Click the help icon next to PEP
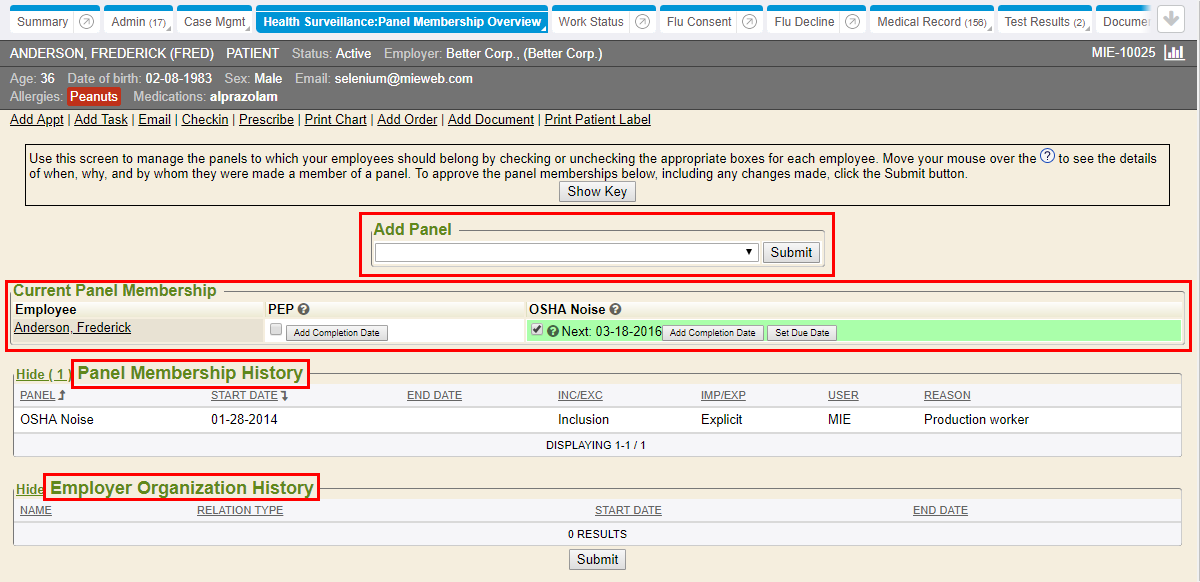Image resolution: width=1200 pixels, height=582 pixels. tap(303, 310)
